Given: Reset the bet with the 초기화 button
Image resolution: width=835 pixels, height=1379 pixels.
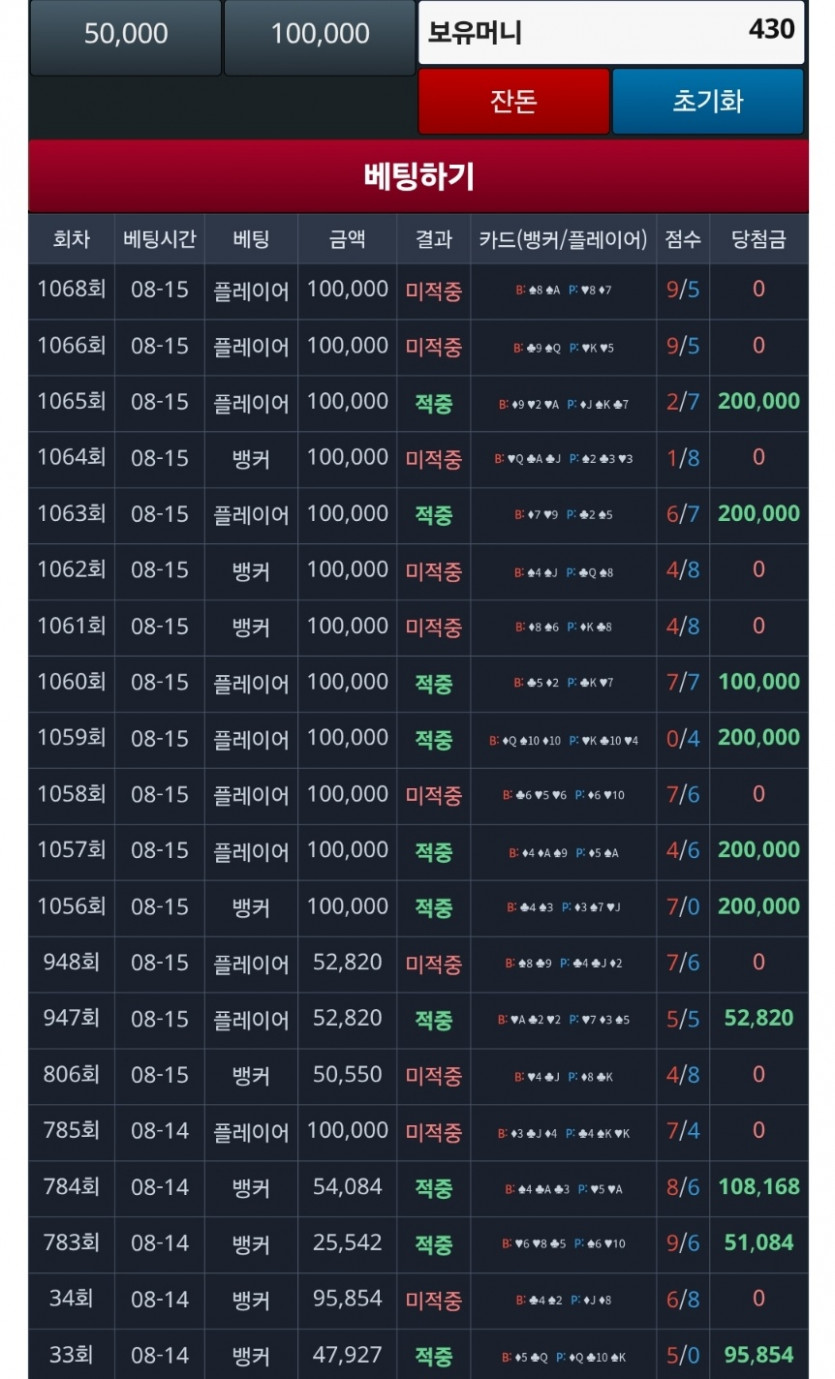Looking at the screenshot, I should 707,101.
